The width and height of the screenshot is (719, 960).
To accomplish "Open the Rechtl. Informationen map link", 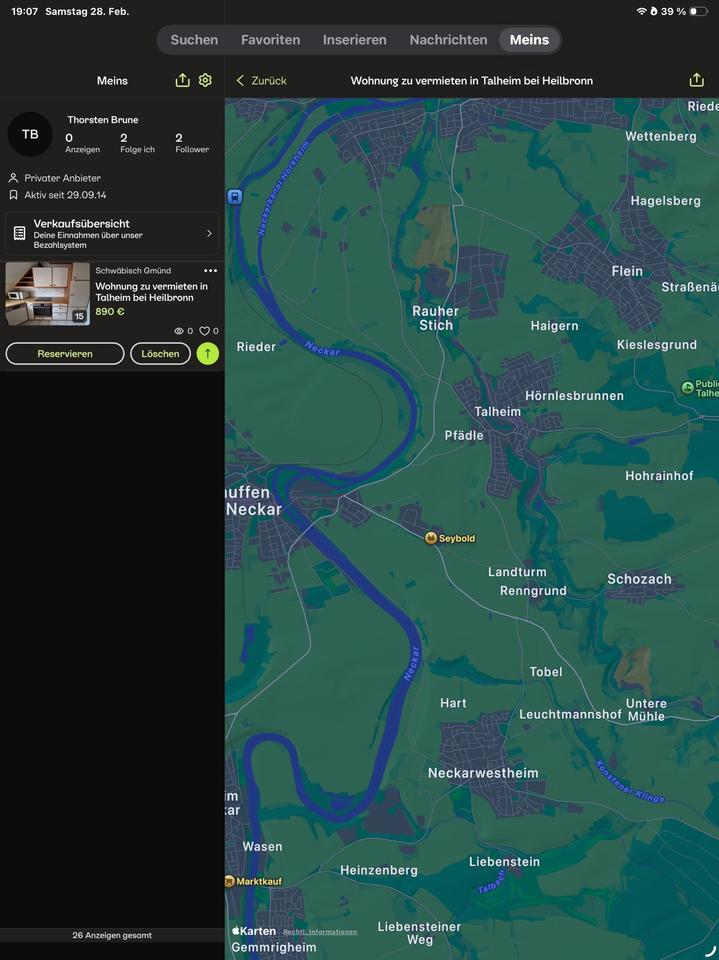I will pyautogui.click(x=320, y=932).
